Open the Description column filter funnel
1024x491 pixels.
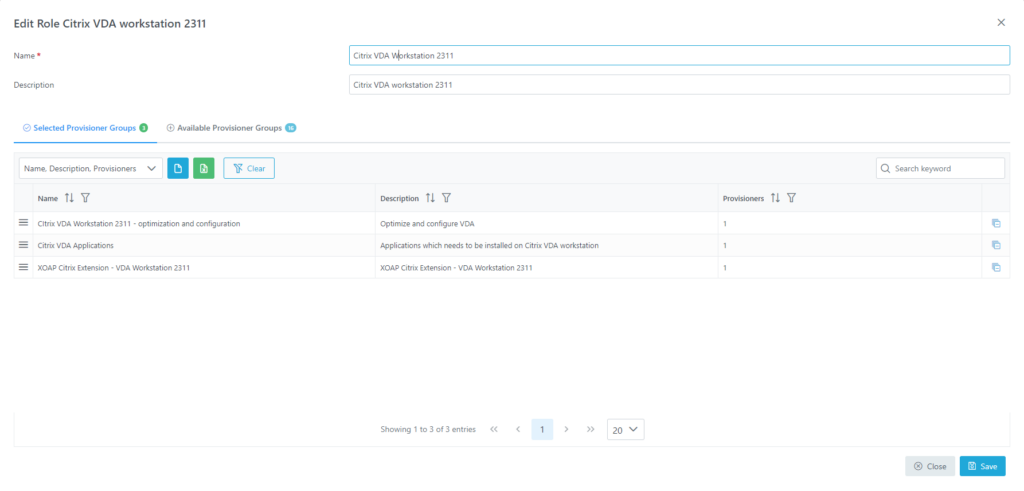coord(447,197)
